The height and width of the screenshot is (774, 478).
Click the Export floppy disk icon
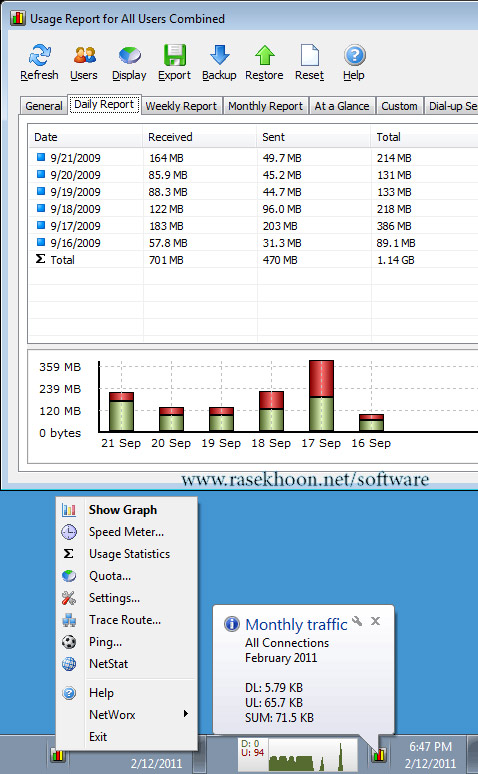[175, 55]
